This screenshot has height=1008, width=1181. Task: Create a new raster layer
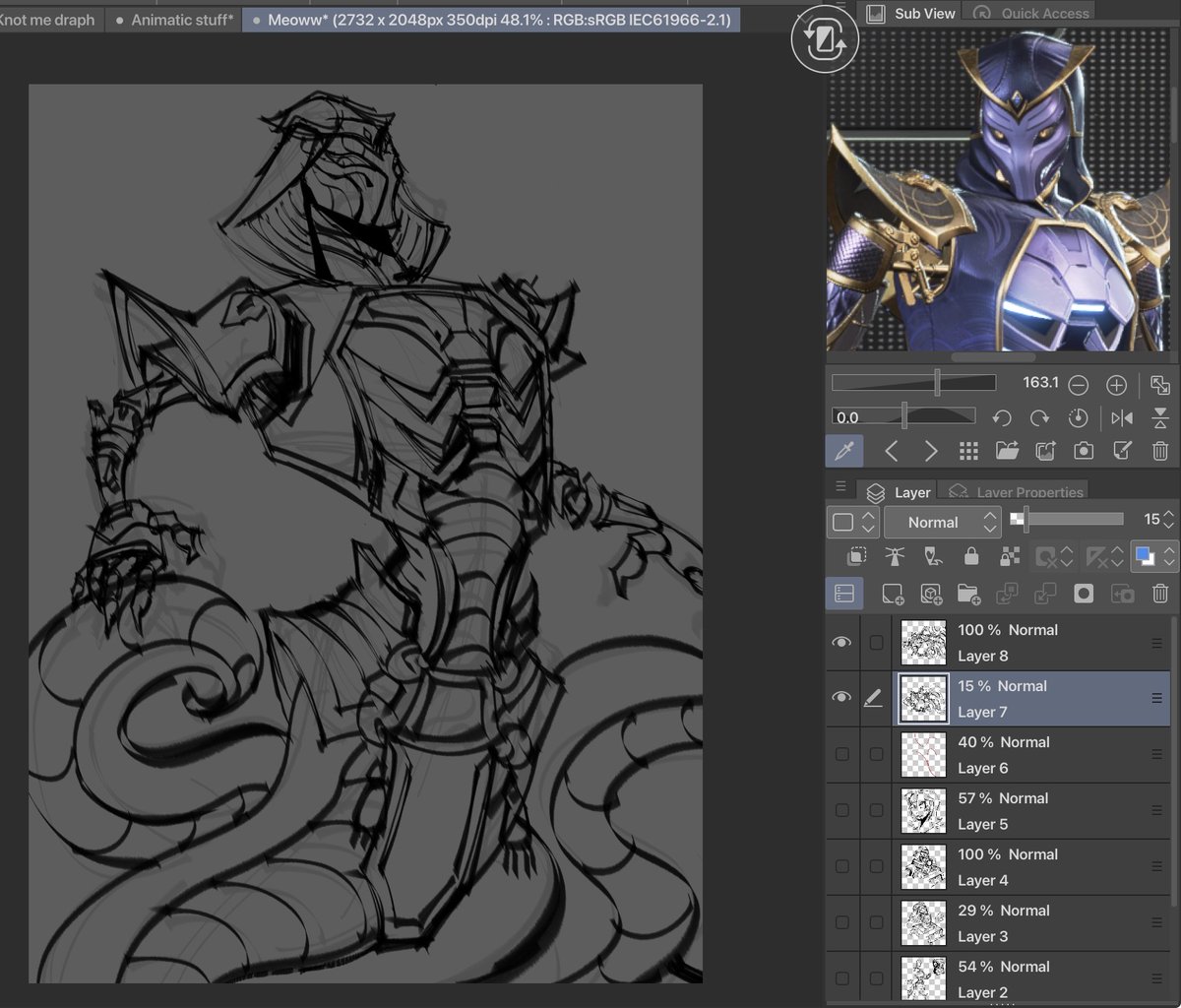(x=893, y=594)
